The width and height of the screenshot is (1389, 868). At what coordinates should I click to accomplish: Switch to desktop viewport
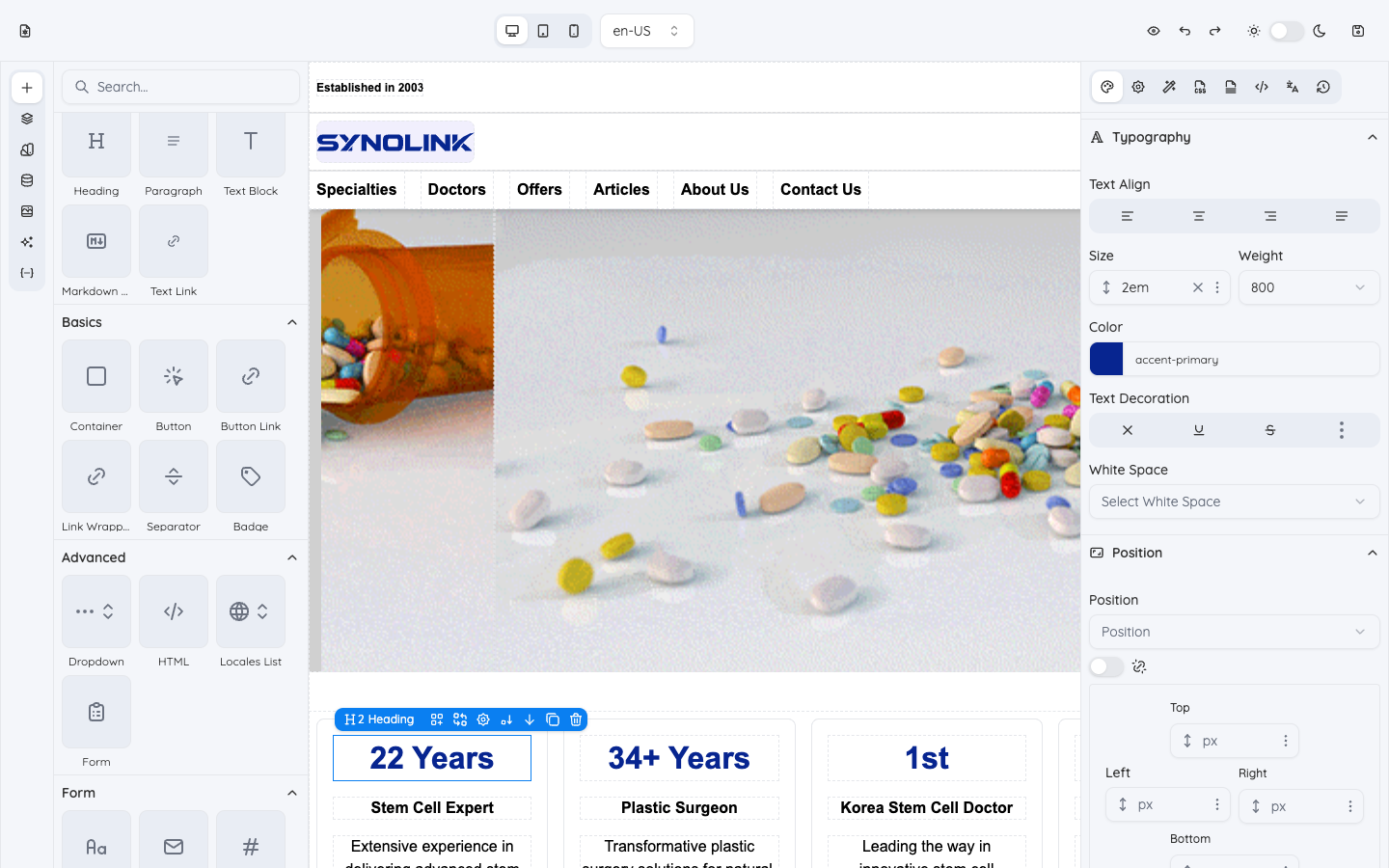pos(512,31)
